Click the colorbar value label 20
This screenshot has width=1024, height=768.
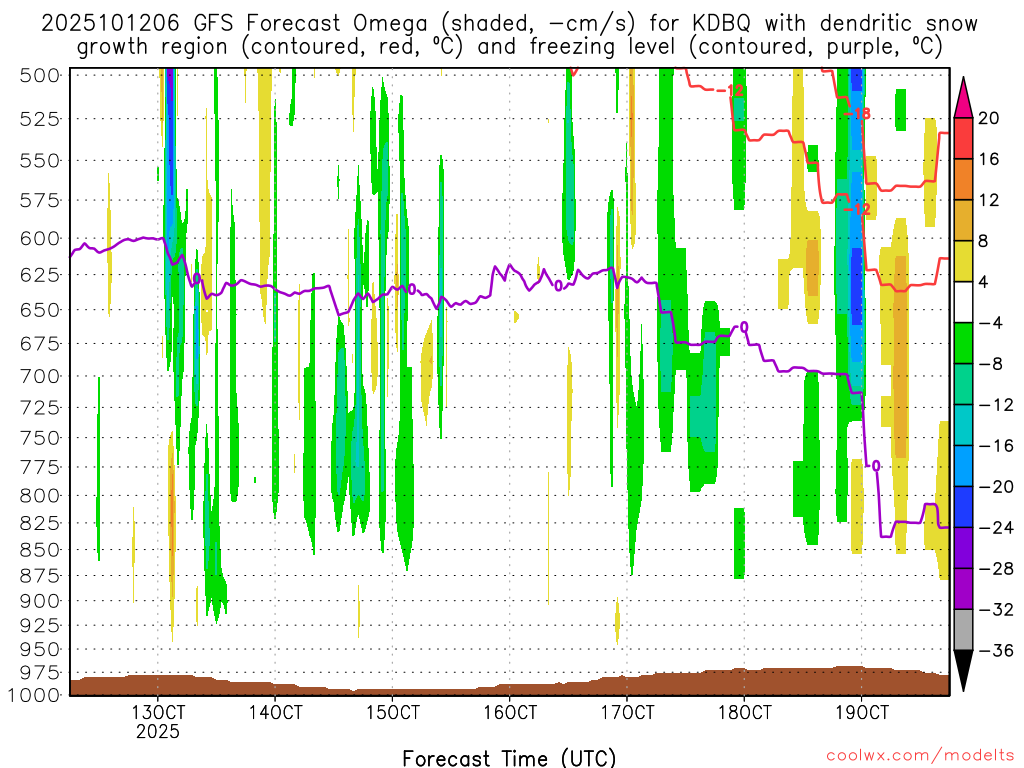point(989,118)
